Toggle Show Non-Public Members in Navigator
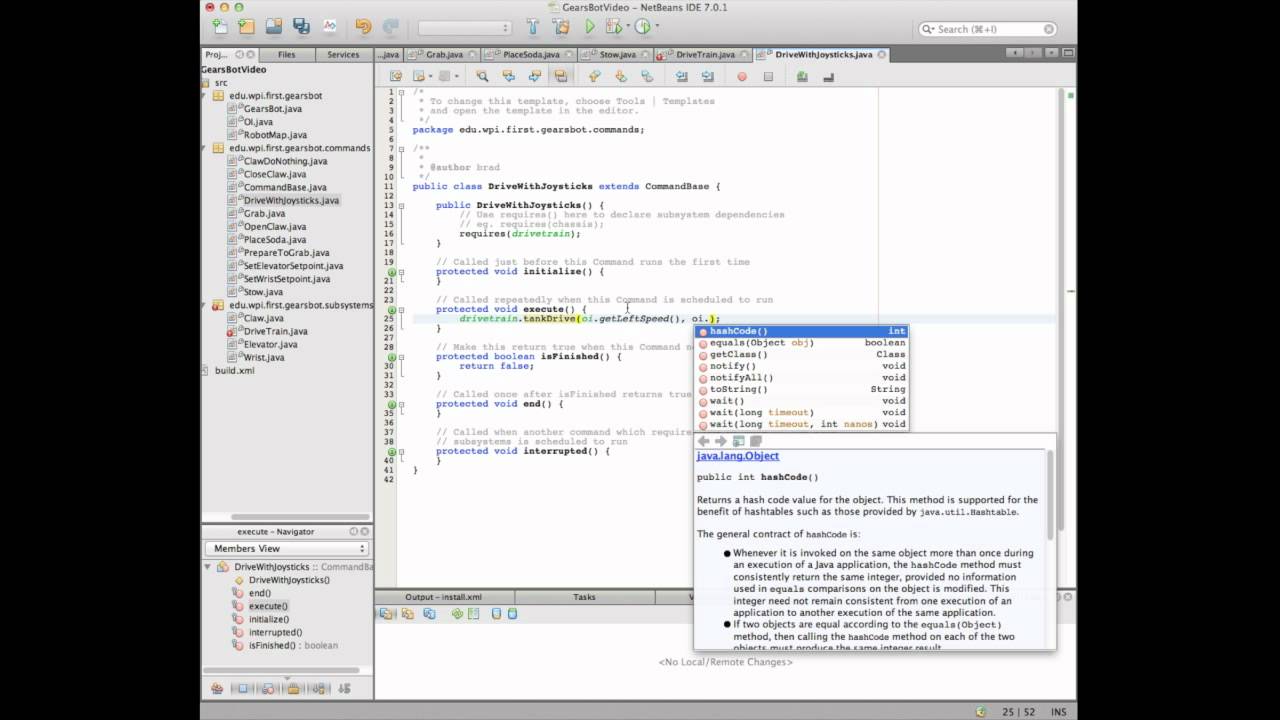Screen dimensions: 1280x720 pyautogui.click(x=293, y=688)
